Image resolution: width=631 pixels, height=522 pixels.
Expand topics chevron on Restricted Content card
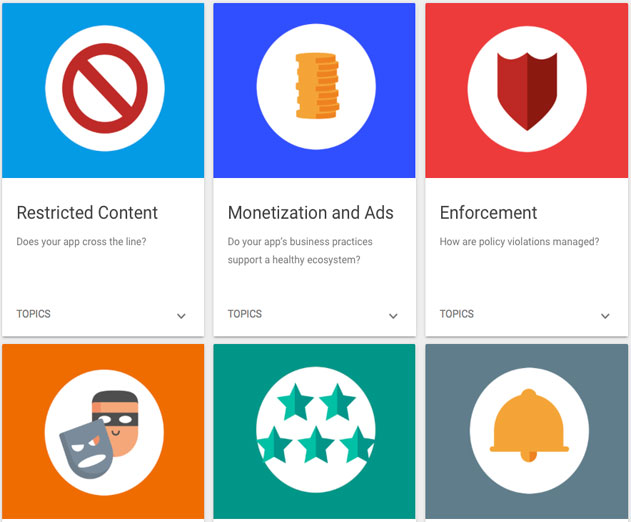(x=181, y=316)
